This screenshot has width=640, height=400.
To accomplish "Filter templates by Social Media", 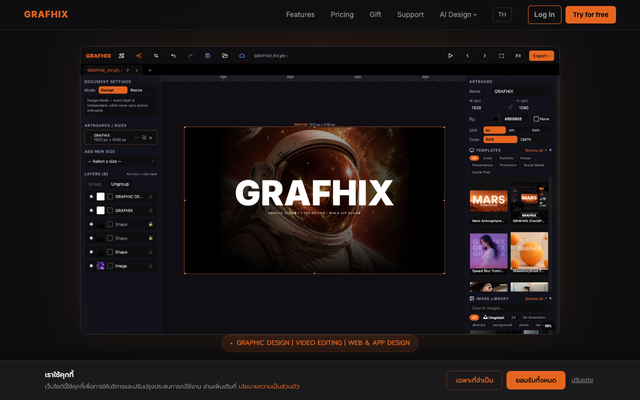I will pos(534,165).
